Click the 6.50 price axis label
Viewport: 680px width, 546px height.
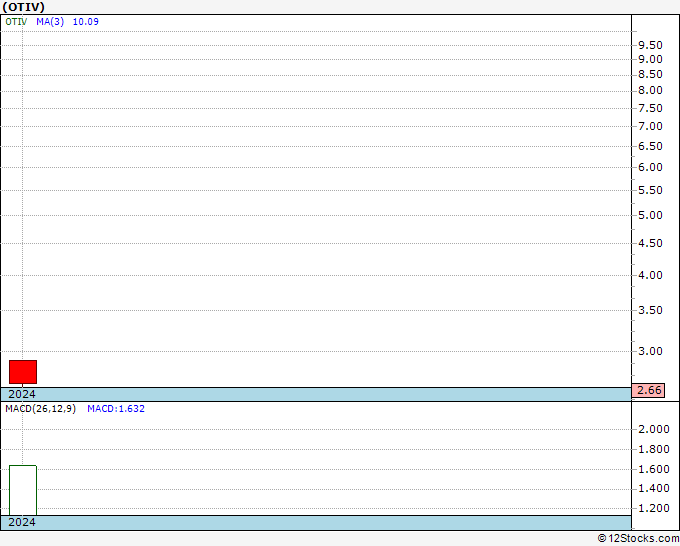[x=650, y=146]
